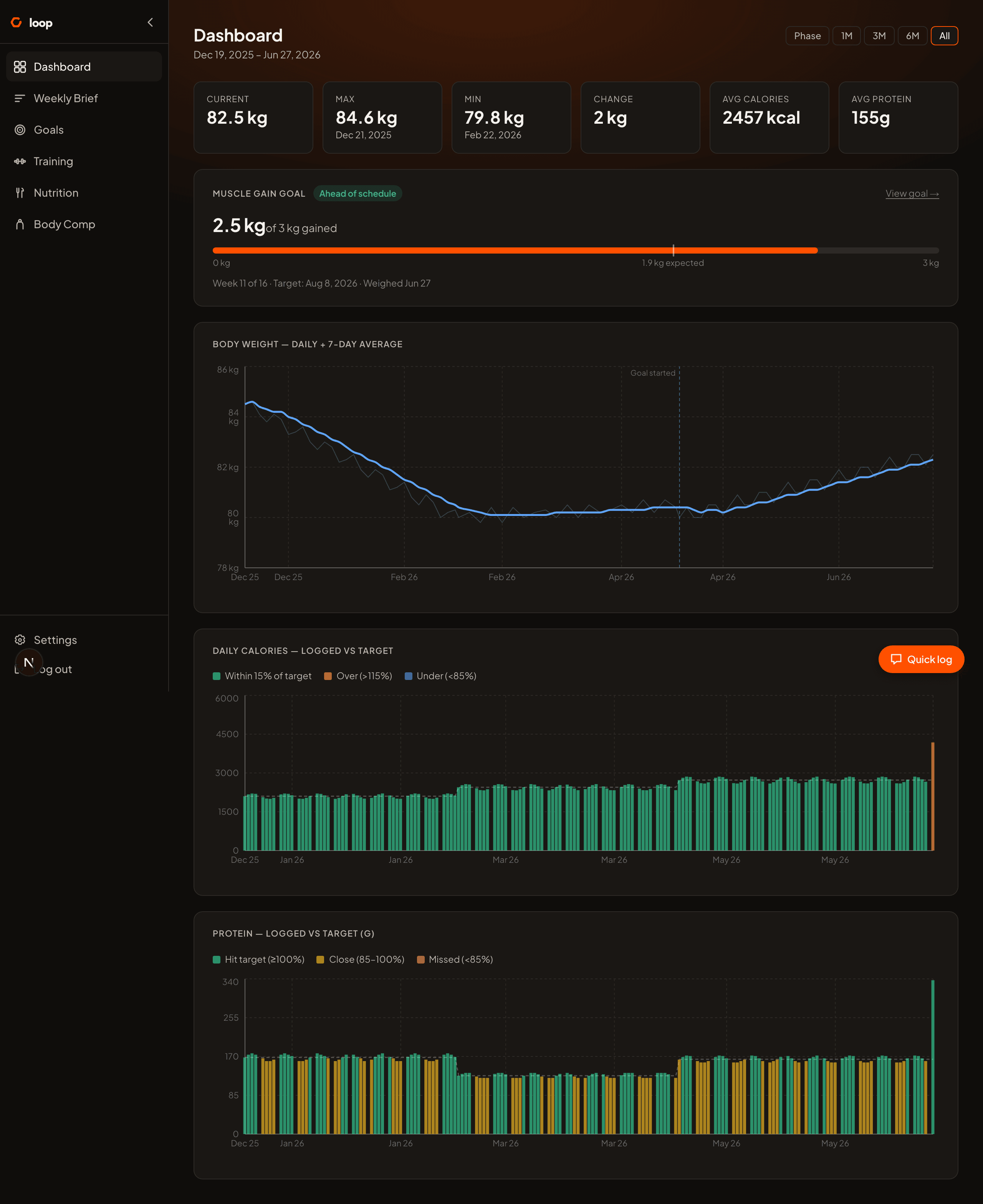The width and height of the screenshot is (983, 1204).
Task: Click the Under (<85%) legend swatch
Action: (408, 676)
